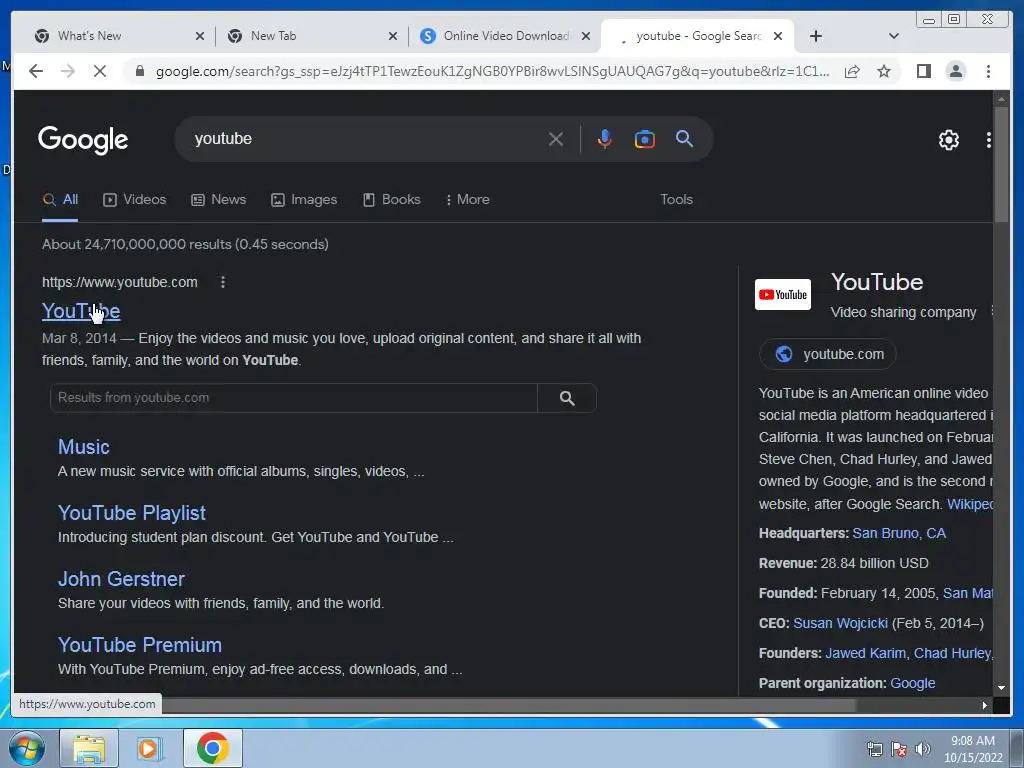Open the YouTube main result link
1024x768 pixels.
coord(81,312)
